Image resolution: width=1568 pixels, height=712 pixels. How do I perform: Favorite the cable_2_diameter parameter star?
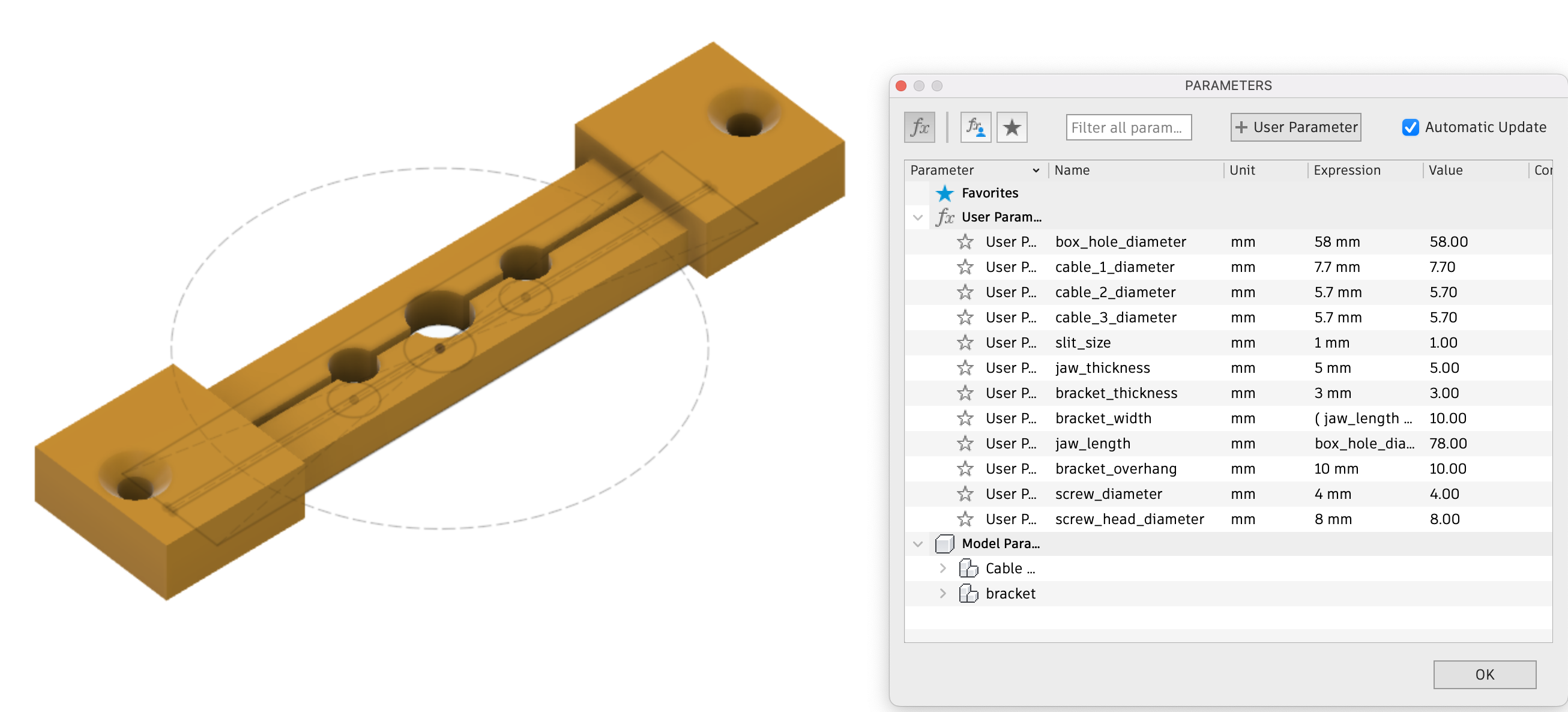tap(965, 293)
